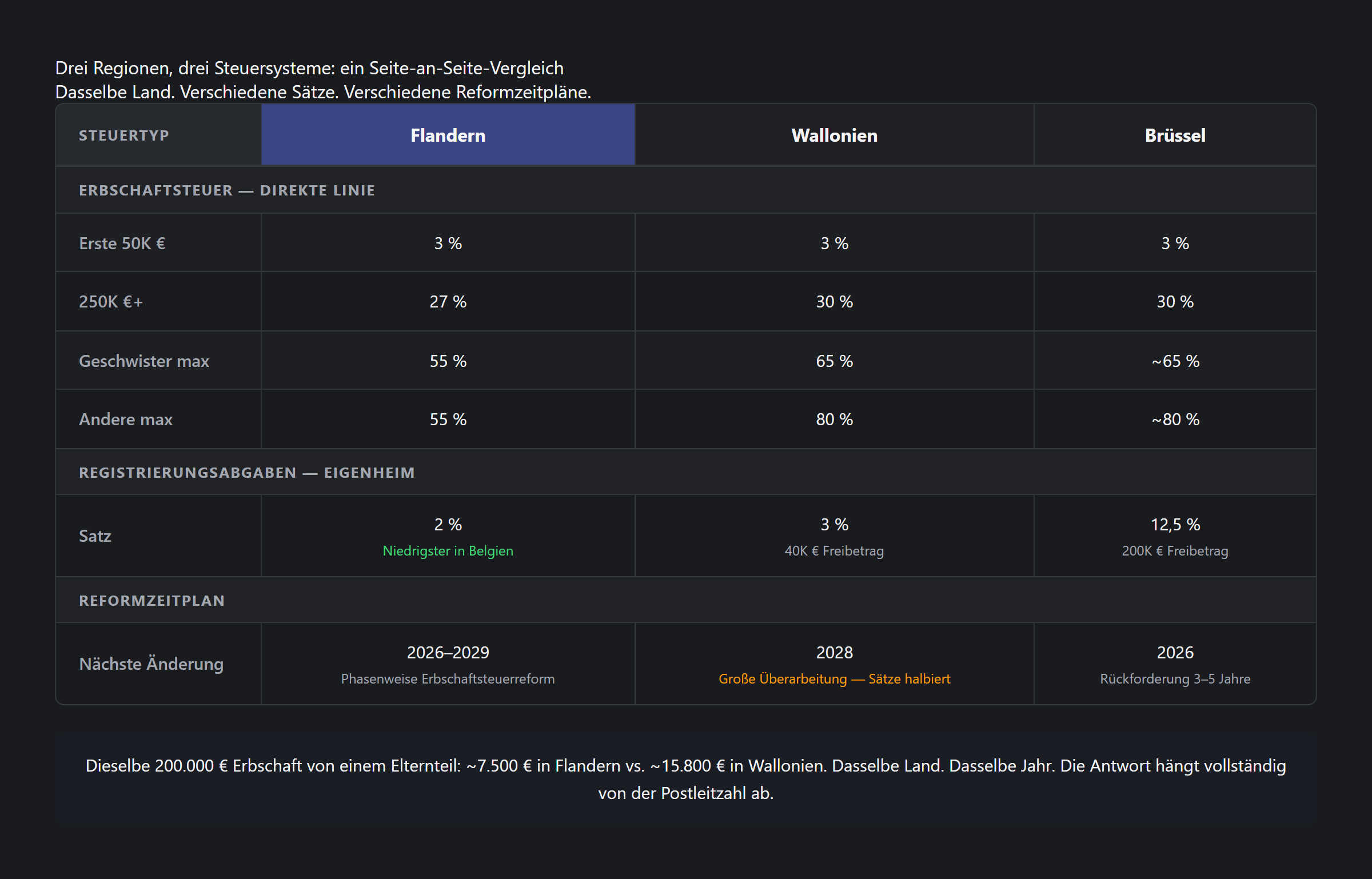Click the orange Große Überarbeitung — Sätze halbiert note
This screenshot has width=1372, height=879.
coord(834,679)
